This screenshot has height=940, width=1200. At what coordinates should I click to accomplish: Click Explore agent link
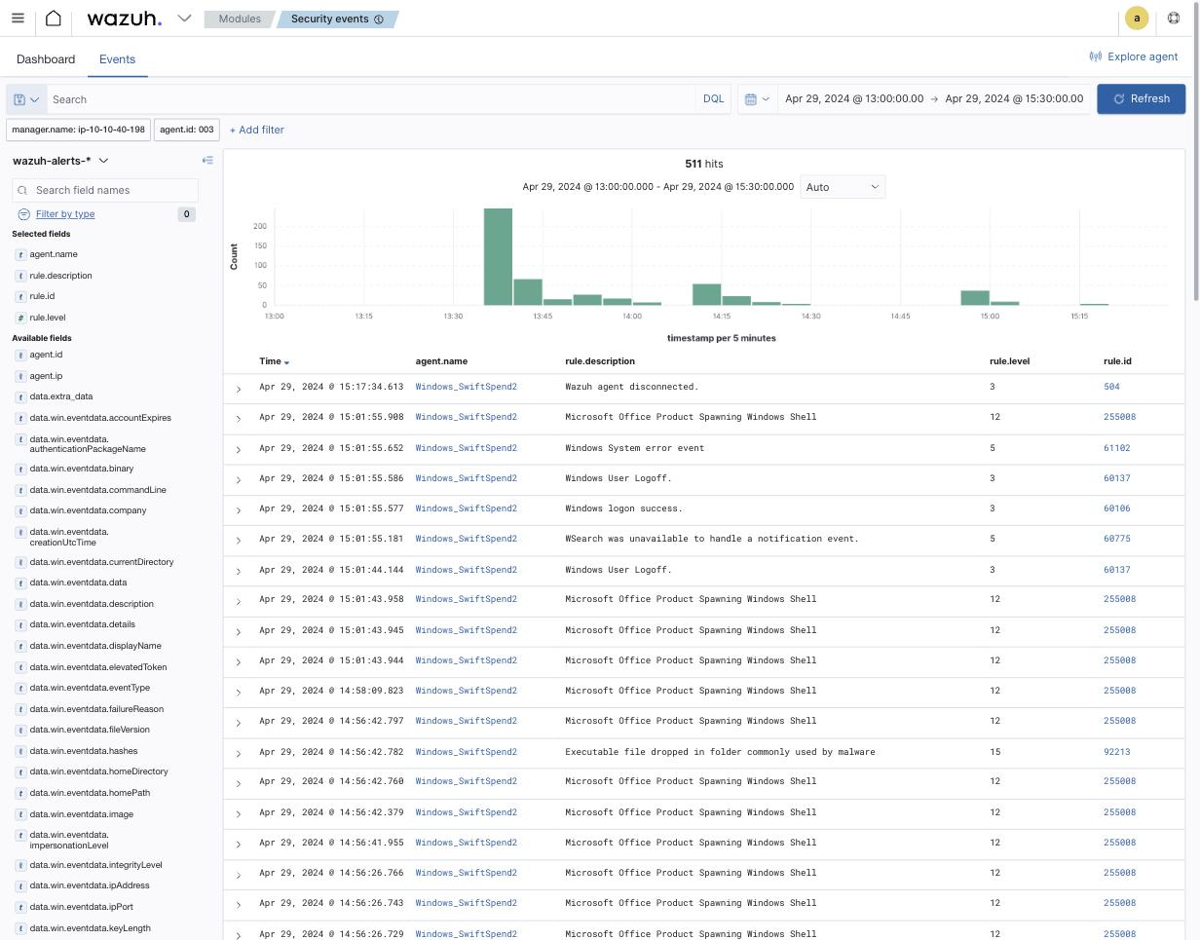(x=1134, y=57)
